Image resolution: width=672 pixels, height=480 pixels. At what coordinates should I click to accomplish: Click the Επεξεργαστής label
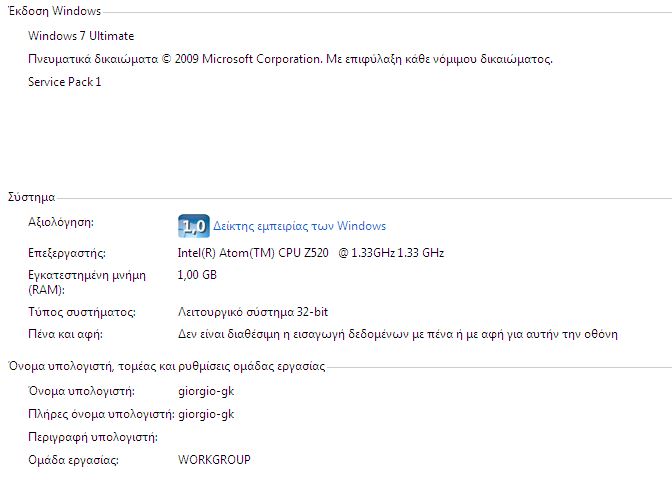[x=67, y=253]
